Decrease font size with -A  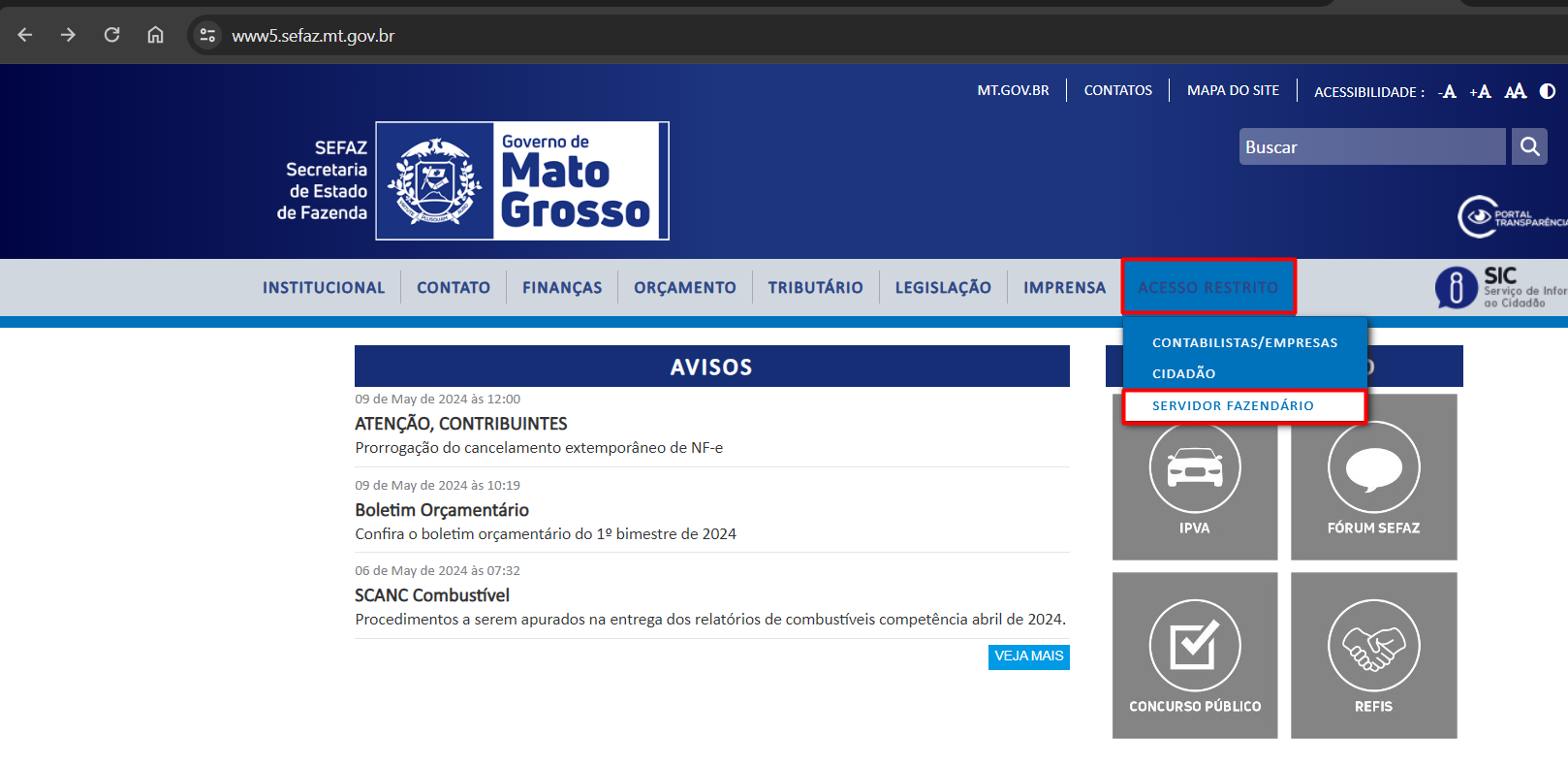point(1448,92)
